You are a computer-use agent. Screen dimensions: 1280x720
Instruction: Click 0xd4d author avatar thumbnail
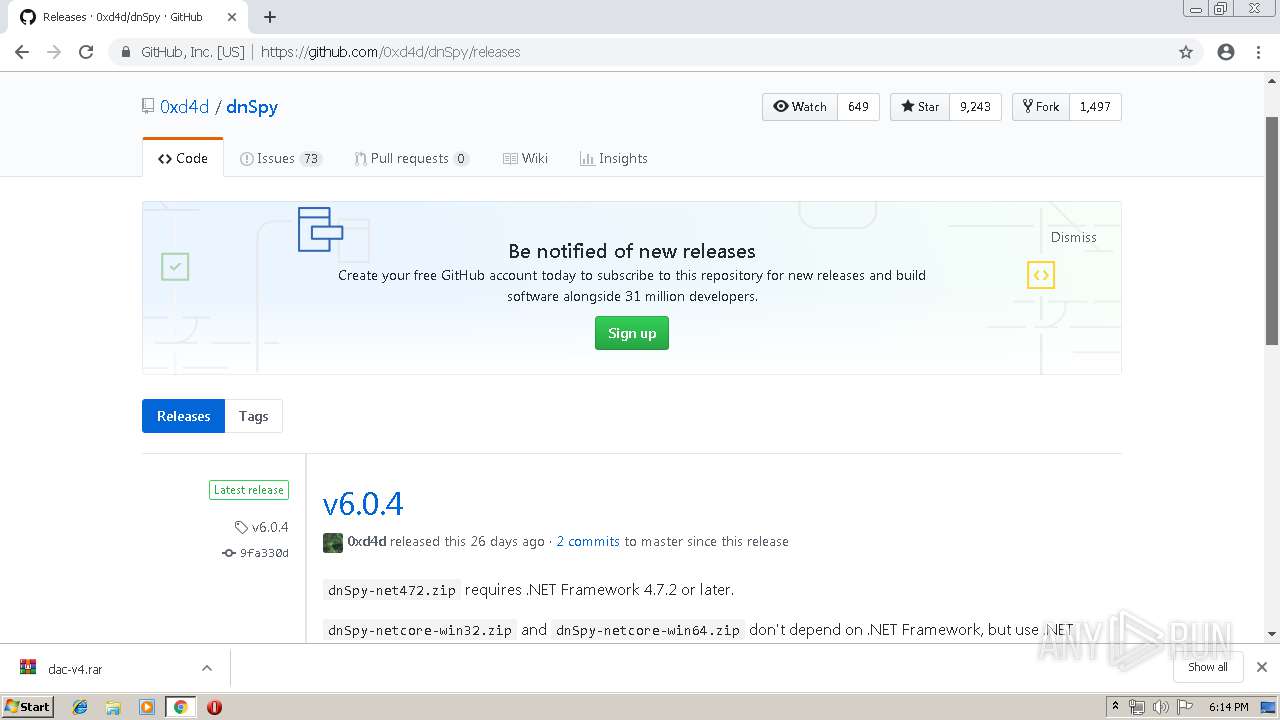pyautogui.click(x=333, y=542)
